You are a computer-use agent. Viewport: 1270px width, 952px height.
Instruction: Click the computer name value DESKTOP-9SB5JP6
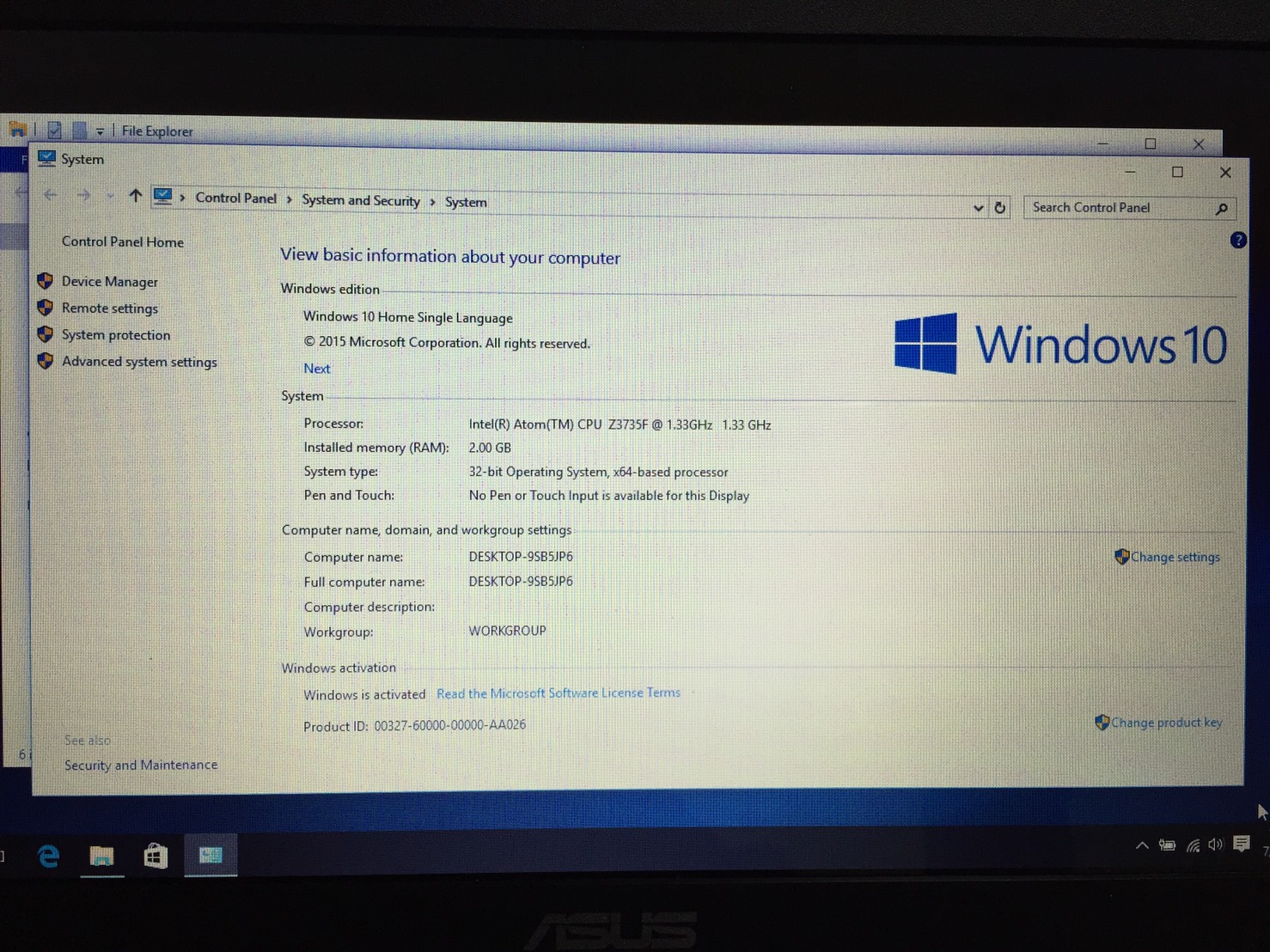click(x=521, y=557)
